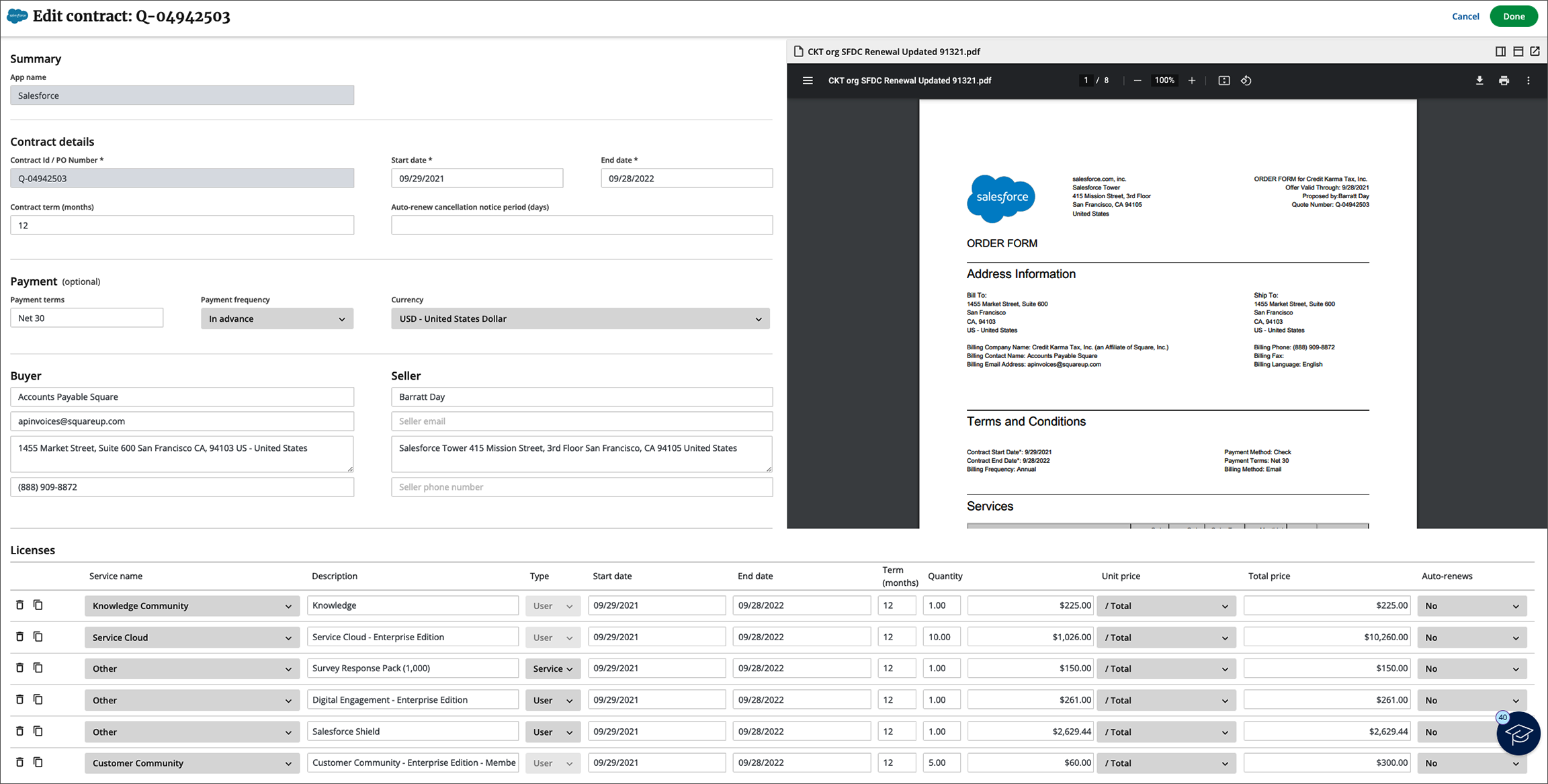Open PDF viewer more options menu
1548x784 pixels.
pos(1529,81)
